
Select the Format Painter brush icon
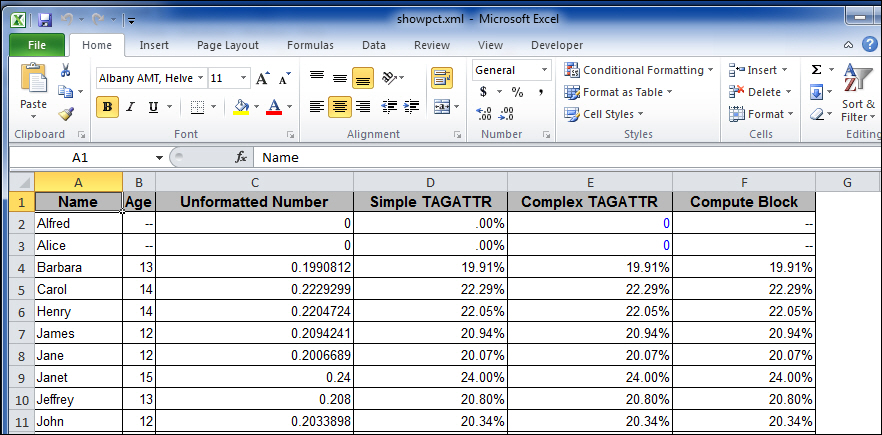point(65,114)
